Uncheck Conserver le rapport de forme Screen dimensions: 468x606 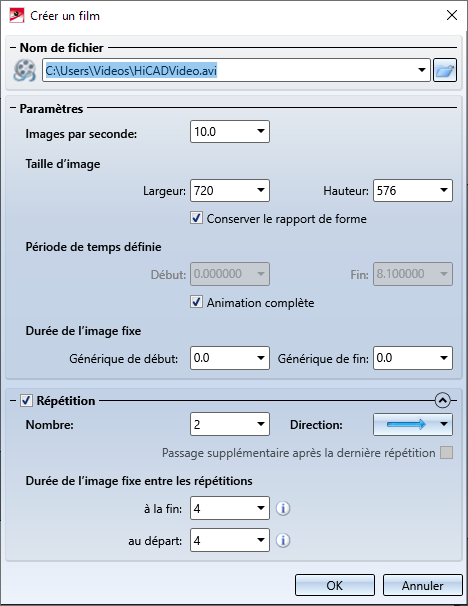point(196,218)
